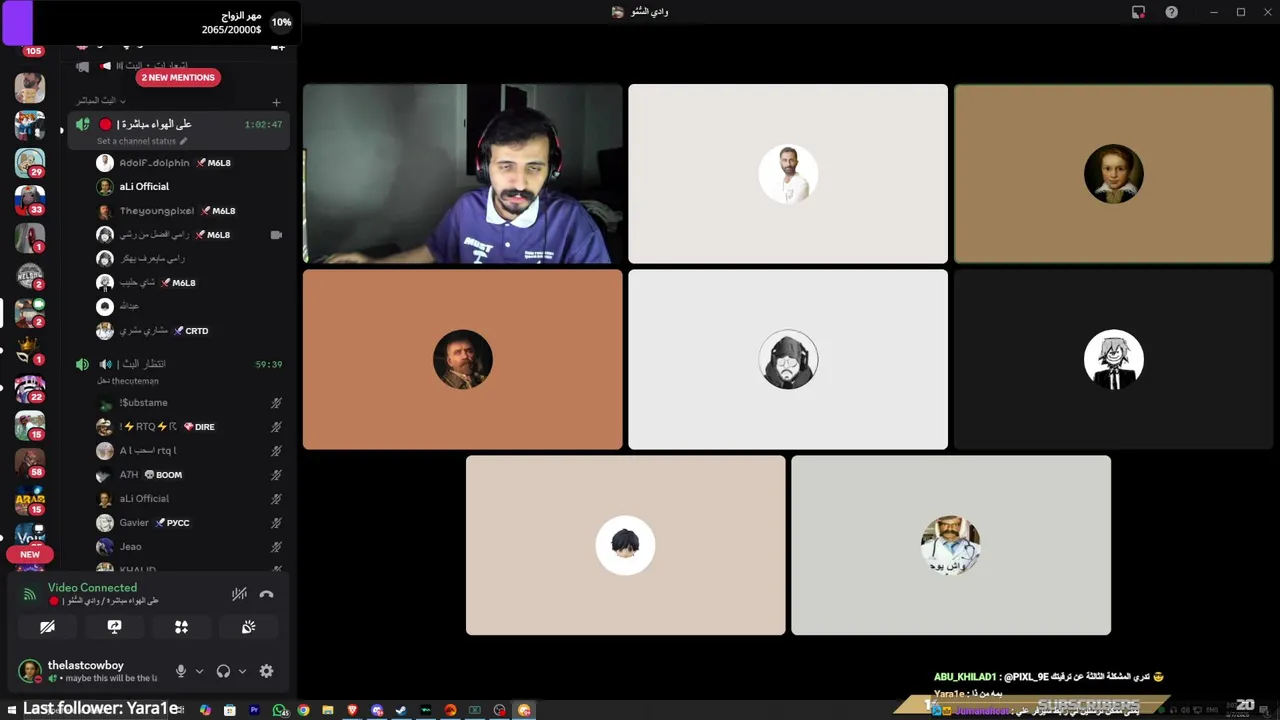Open Discord inbox icon in title bar
Viewport: 1280px width, 720px height.
[1138, 12]
